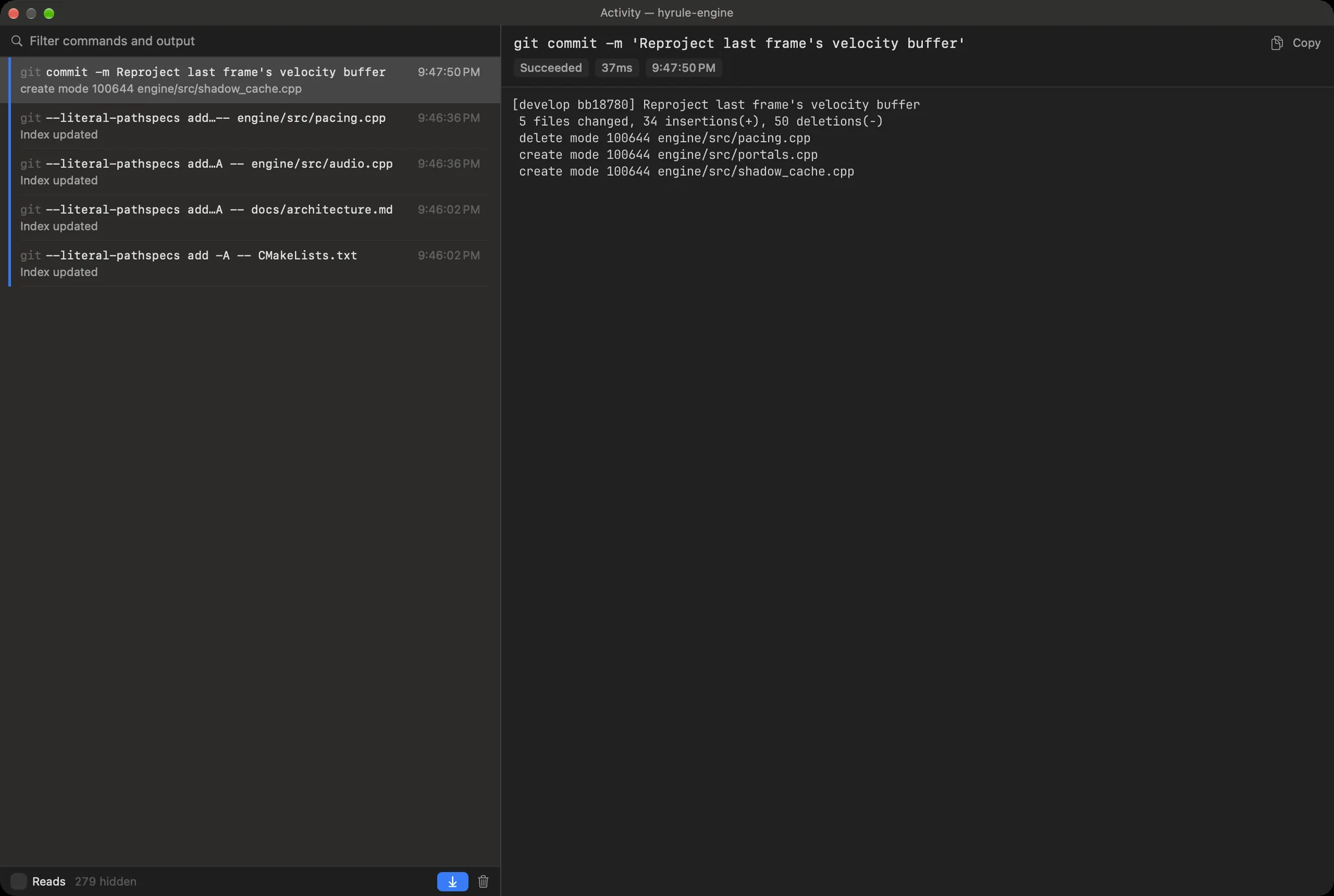Click output line '[develop bb18780] Reproject last frame's'
The image size is (1334, 896).
[716, 105]
